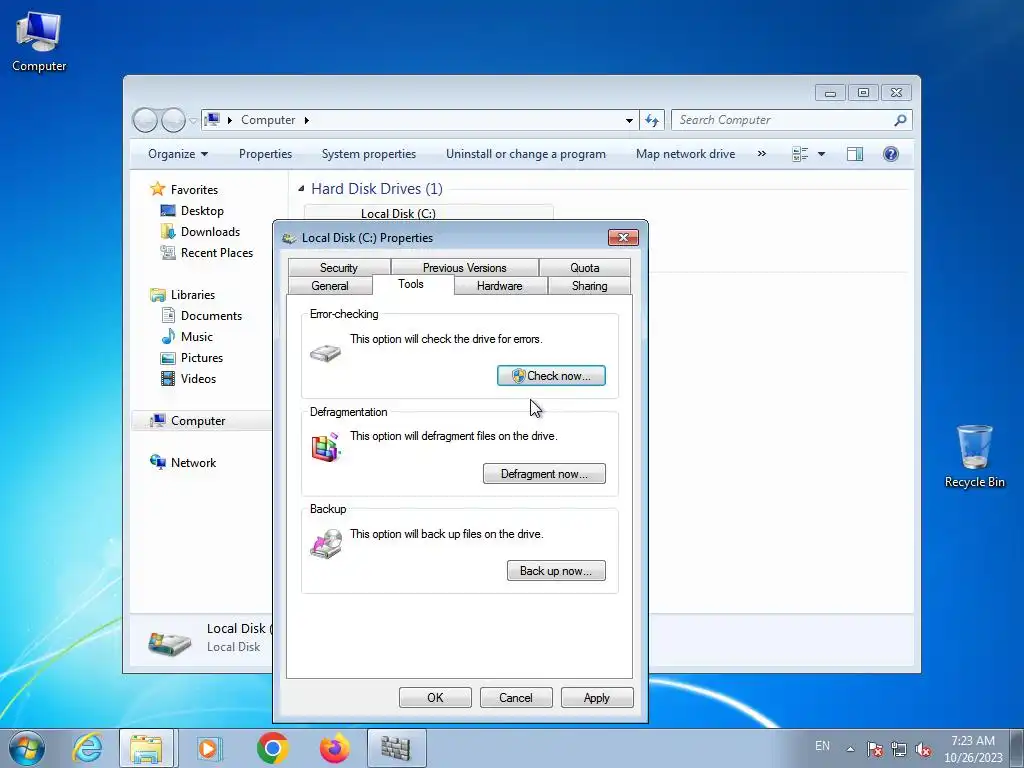Click the error-checking drive icon
Screen dimensions: 1024x768
[x=325, y=353]
